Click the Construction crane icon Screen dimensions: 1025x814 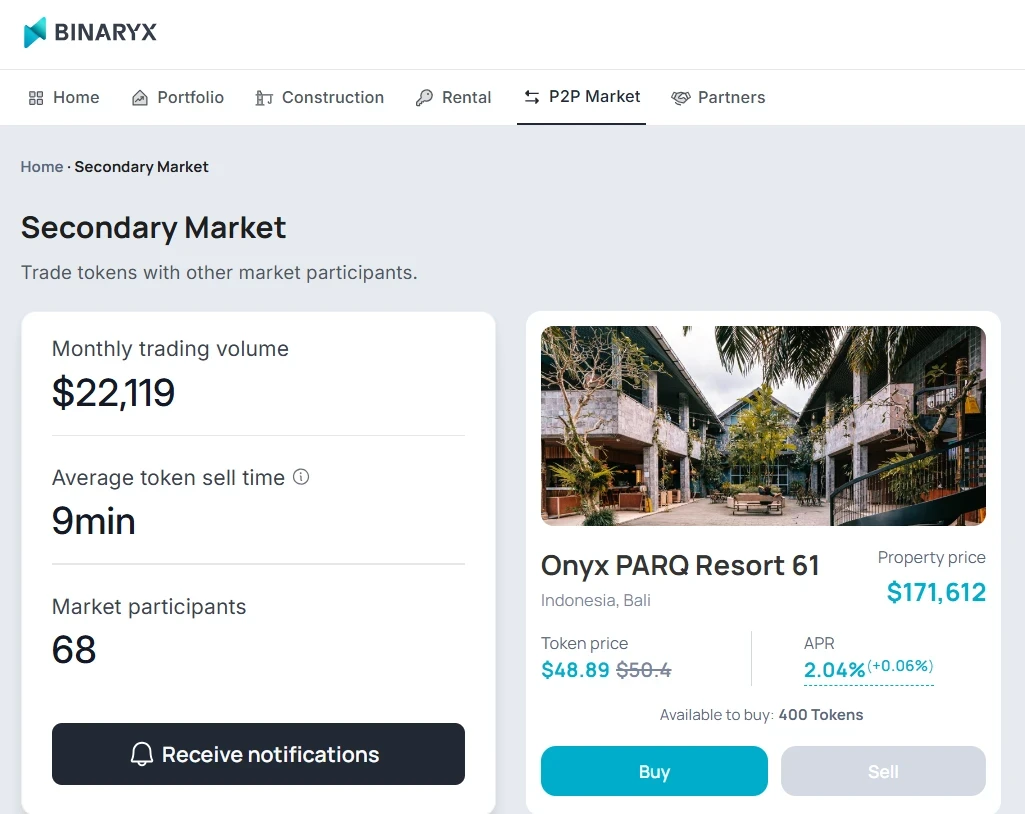coord(264,98)
